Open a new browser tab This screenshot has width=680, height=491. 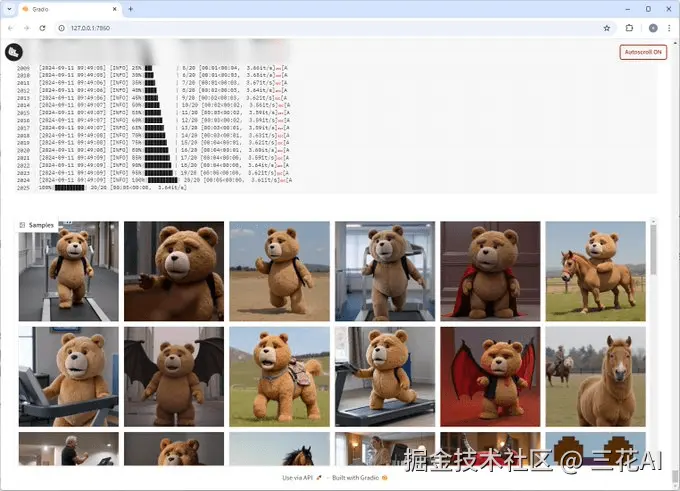click(x=131, y=9)
